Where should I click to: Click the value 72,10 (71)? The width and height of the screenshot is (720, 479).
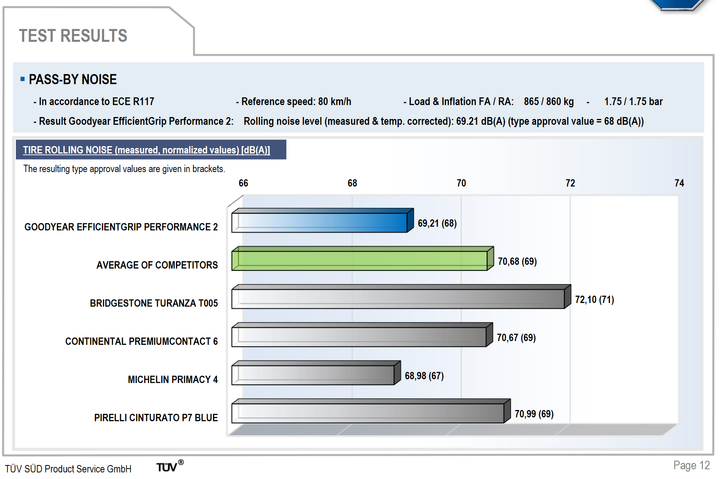[x=595, y=299]
